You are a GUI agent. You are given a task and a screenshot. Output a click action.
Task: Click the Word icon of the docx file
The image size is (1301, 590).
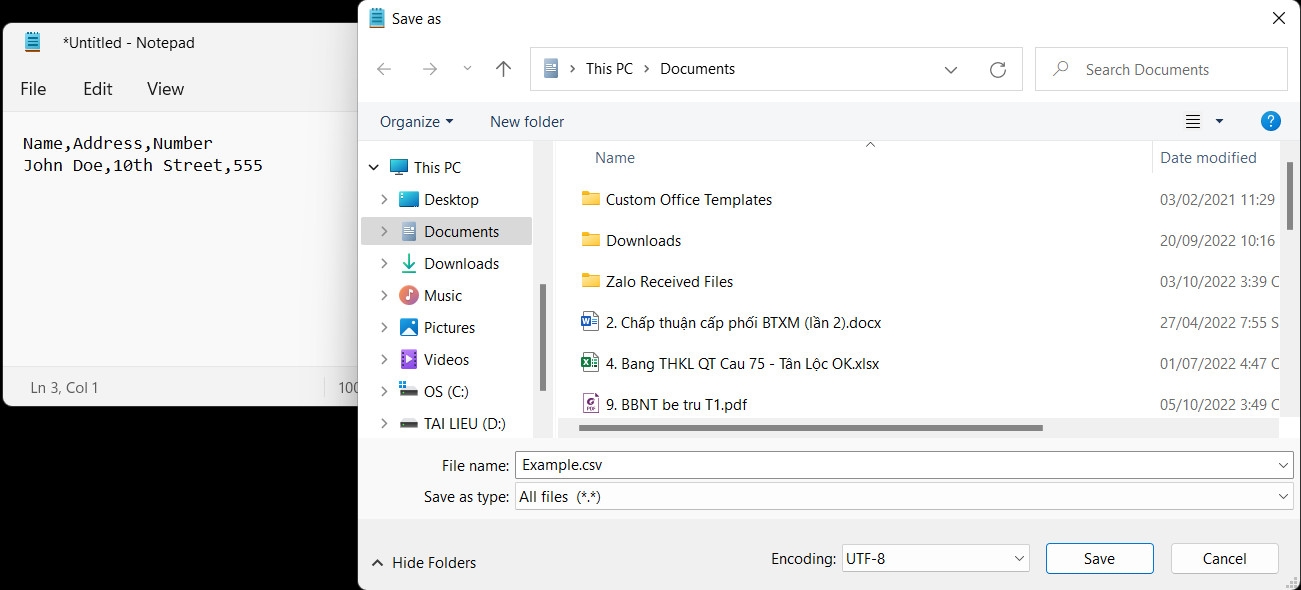[x=590, y=321]
